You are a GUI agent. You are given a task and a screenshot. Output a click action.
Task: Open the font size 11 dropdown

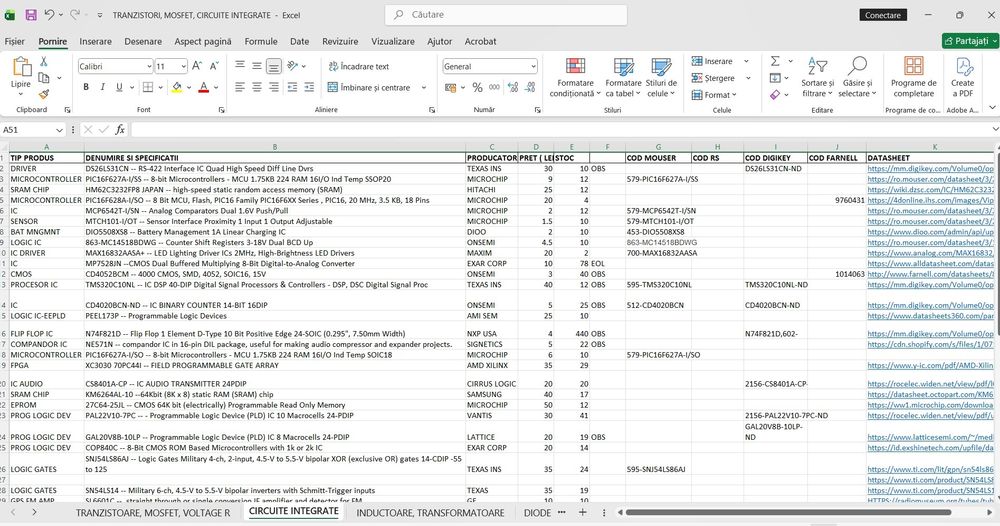pos(183,66)
